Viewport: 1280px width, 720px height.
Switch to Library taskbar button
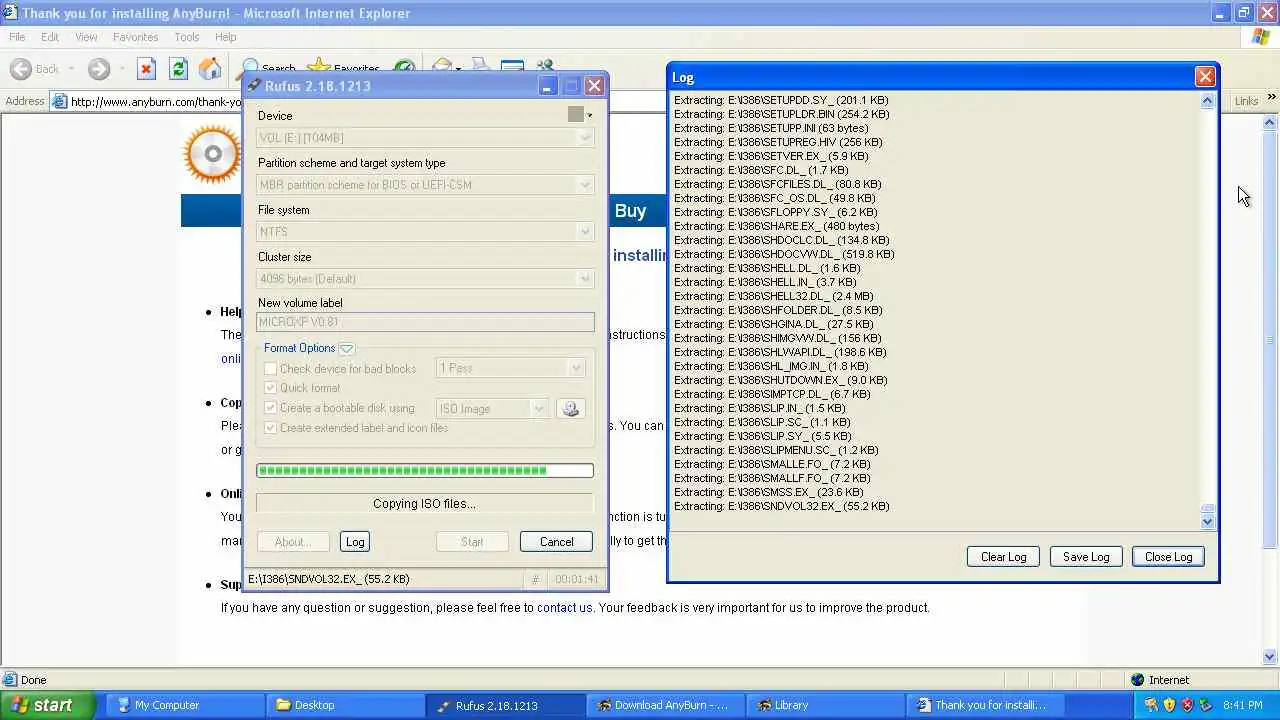pos(825,705)
